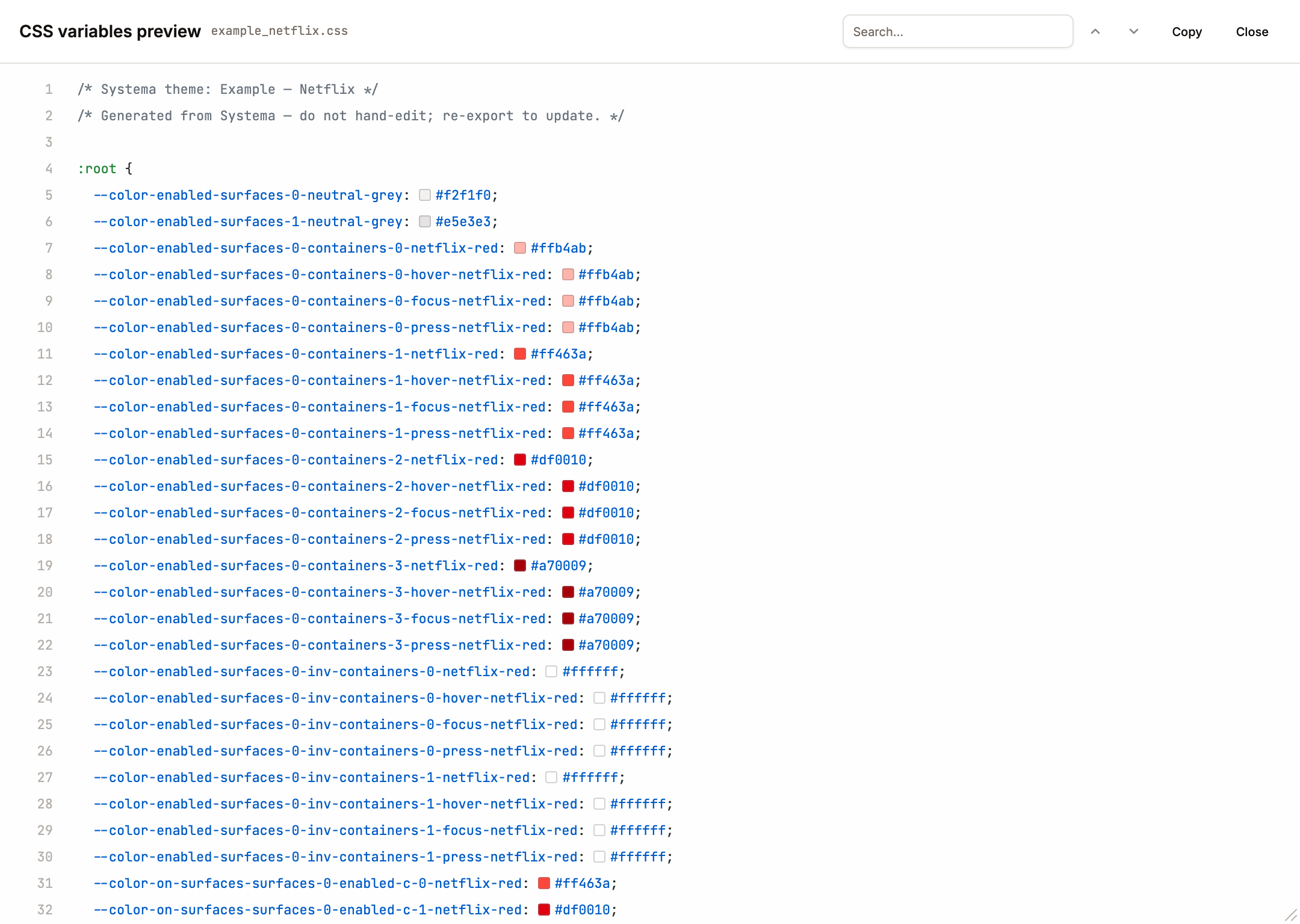This screenshot has height=924, width=1300.
Task: Click the #df0010 swatch on line 15
Action: [520, 460]
